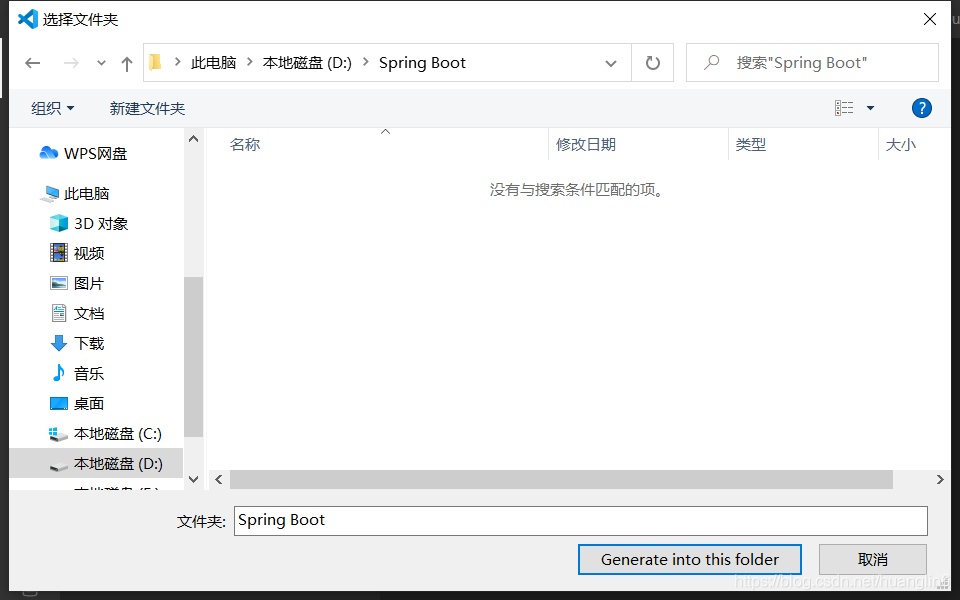
Task: Click the sidebar scroll down arrow
Action: (x=193, y=479)
